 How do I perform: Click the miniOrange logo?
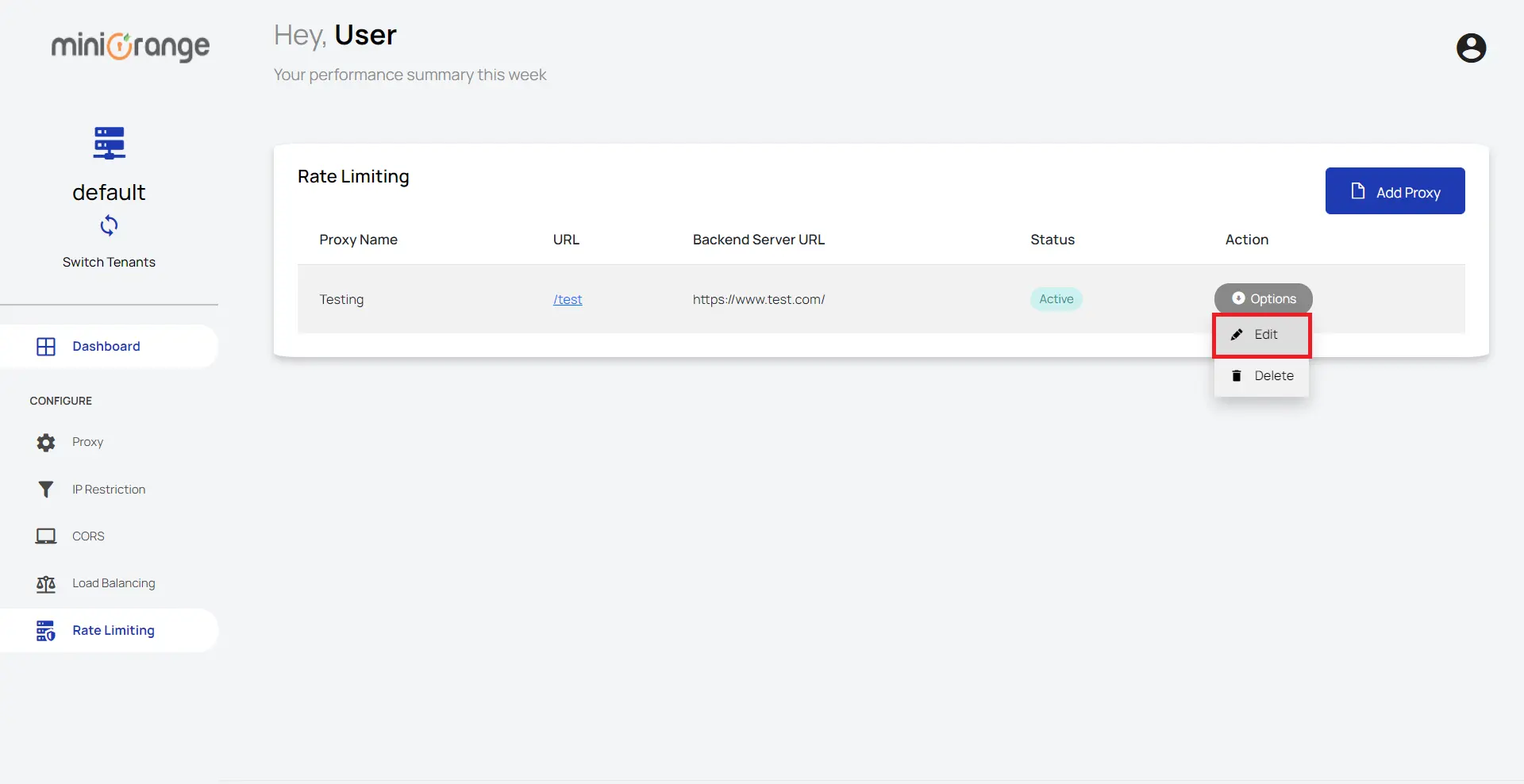click(x=129, y=47)
